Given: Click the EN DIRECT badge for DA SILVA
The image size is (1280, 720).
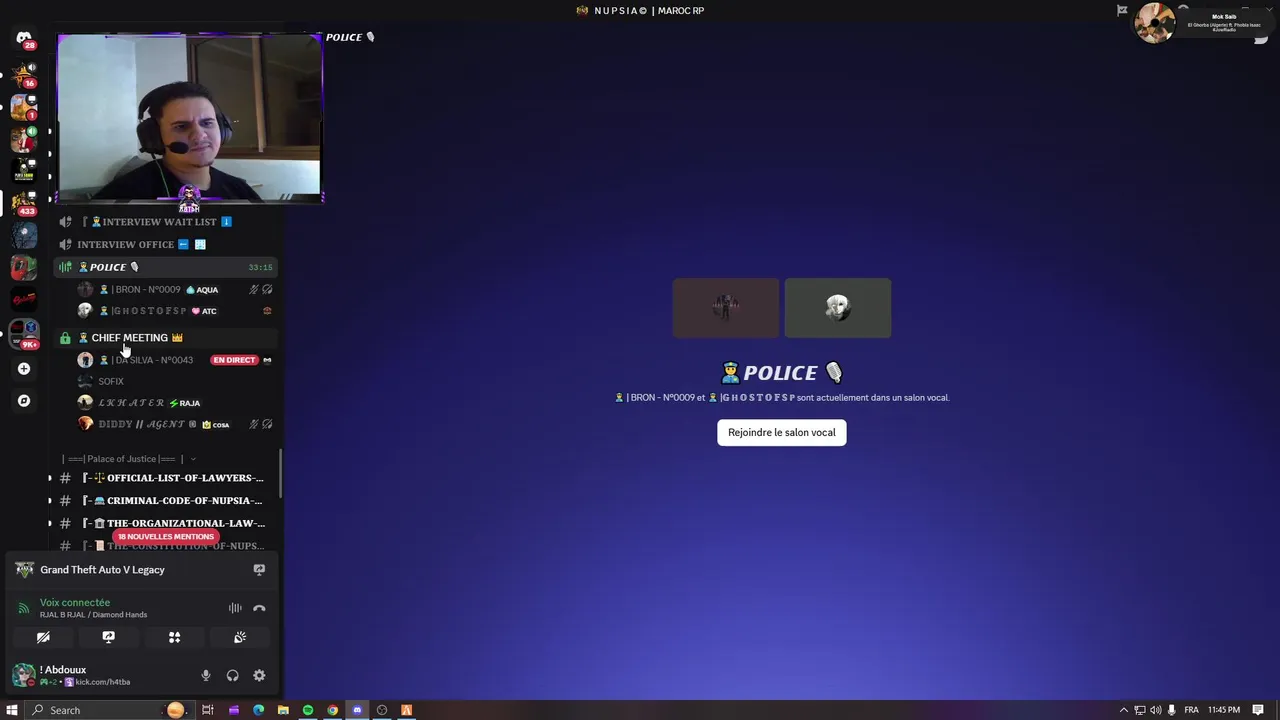Looking at the screenshot, I should [x=234, y=360].
